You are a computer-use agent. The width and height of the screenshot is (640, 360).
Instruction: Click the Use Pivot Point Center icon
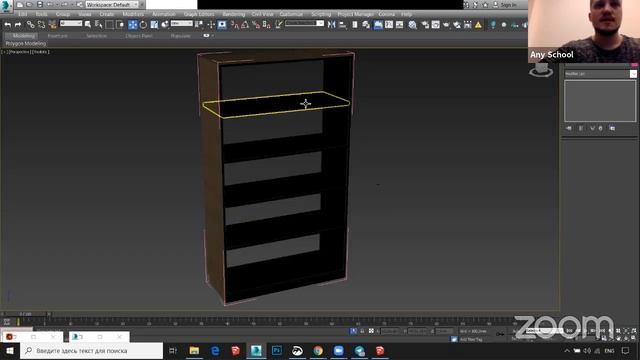[x=199, y=25]
